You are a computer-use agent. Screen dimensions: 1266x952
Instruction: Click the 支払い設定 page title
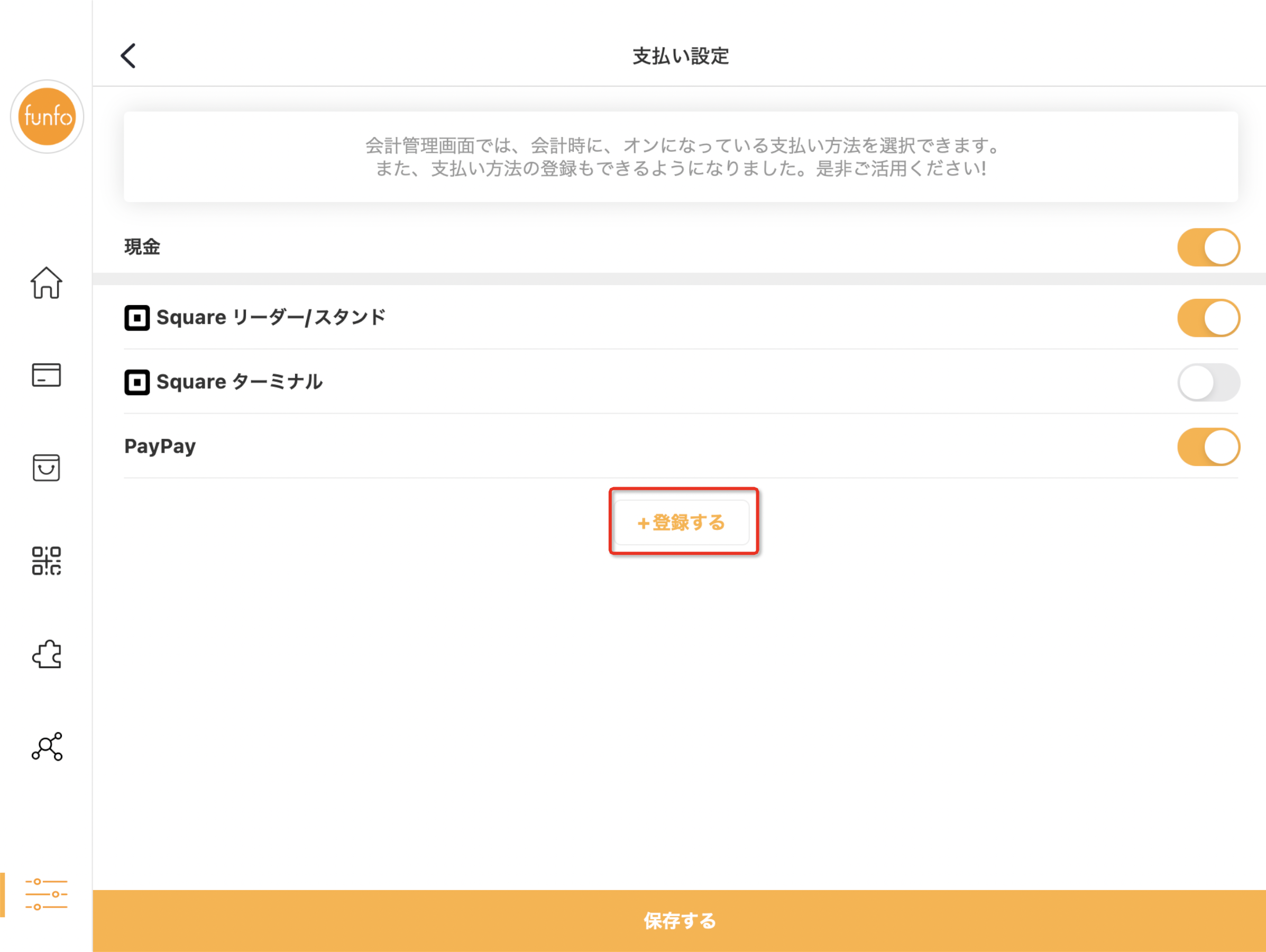click(x=681, y=56)
